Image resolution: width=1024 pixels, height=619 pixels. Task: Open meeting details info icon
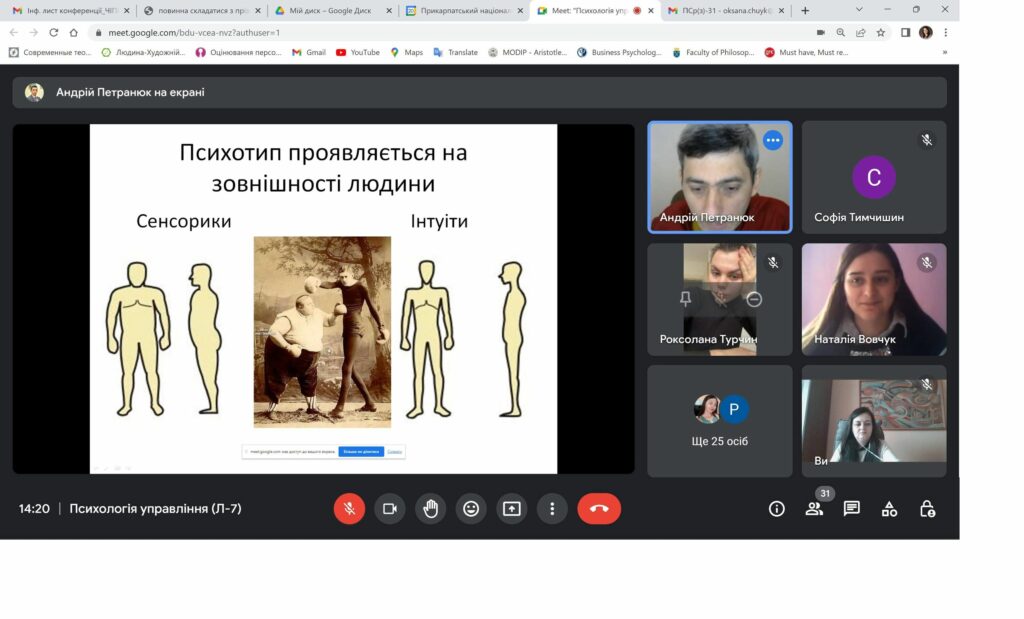[776, 509]
